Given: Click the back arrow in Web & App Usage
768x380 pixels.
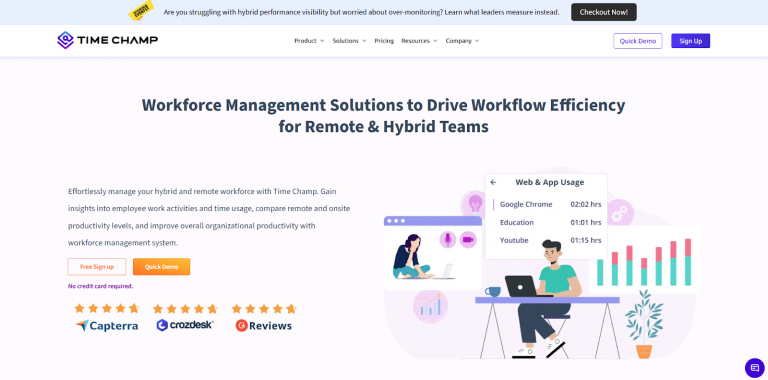Looking at the screenshot, I should click(x=493, y=182).
